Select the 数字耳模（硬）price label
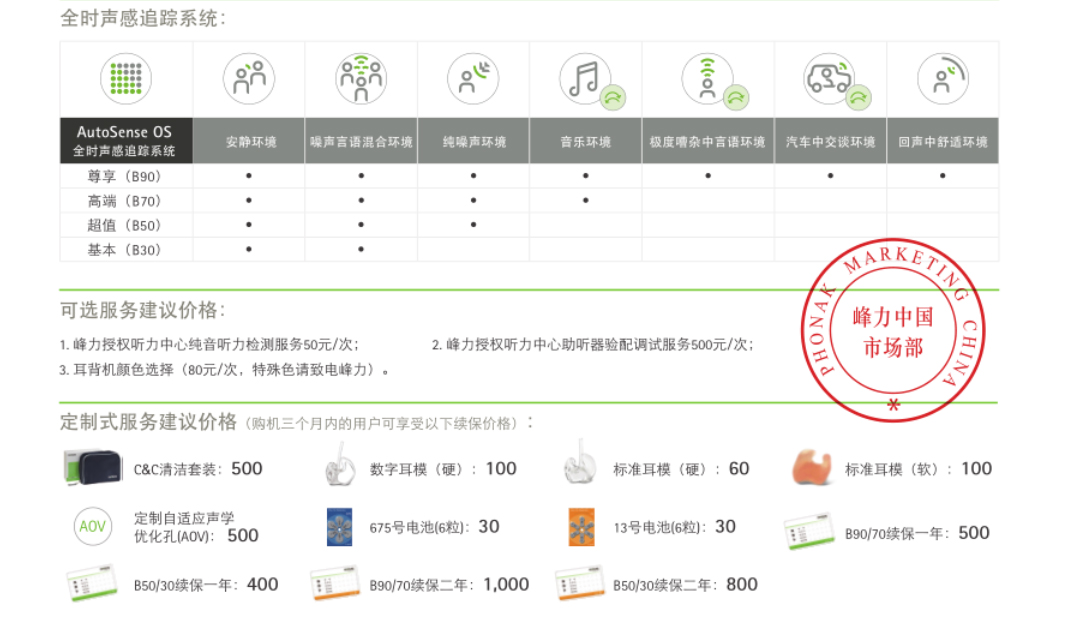 tap(443, 469)
